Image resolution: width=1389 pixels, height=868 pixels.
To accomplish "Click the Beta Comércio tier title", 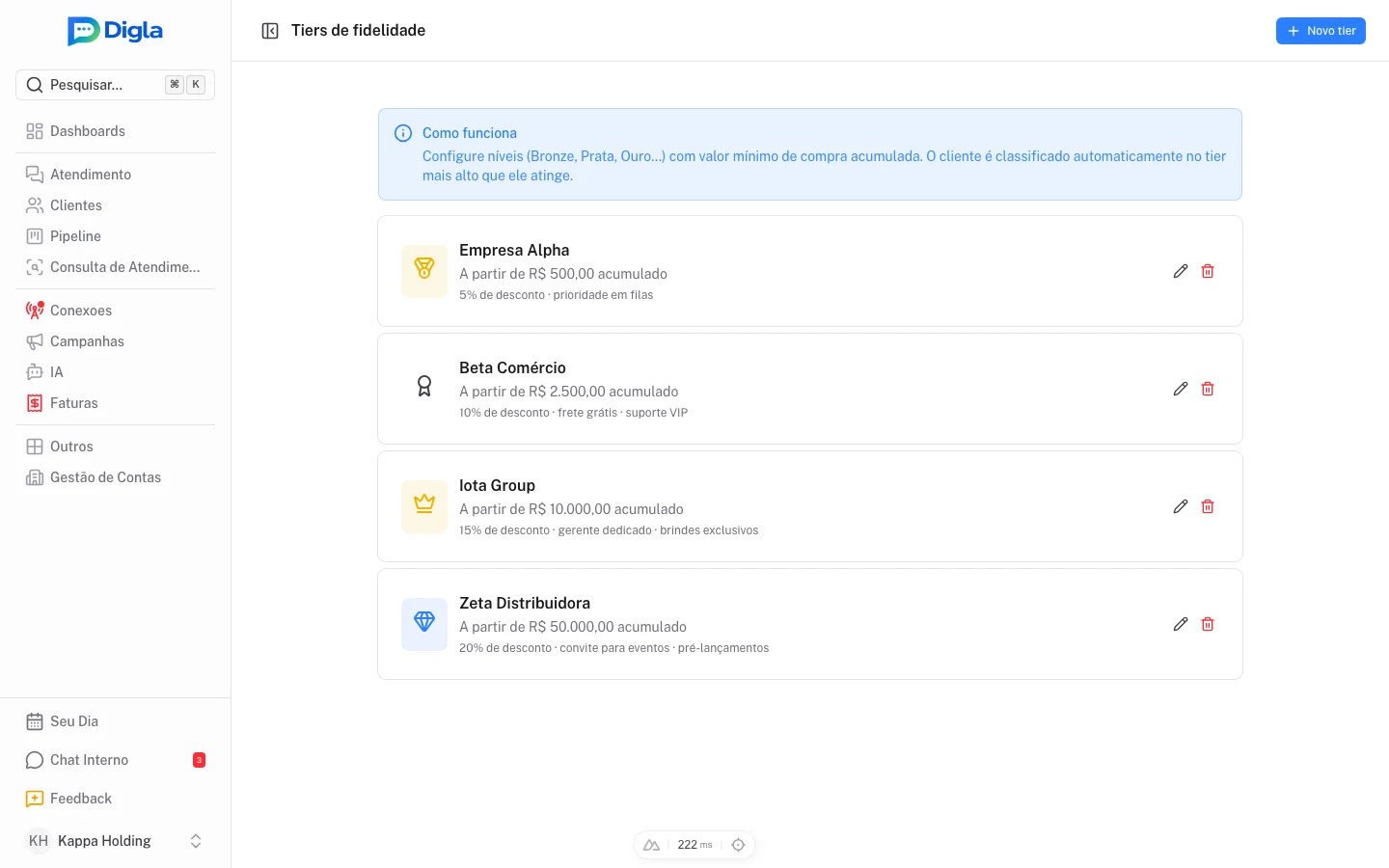I will 512,367.
